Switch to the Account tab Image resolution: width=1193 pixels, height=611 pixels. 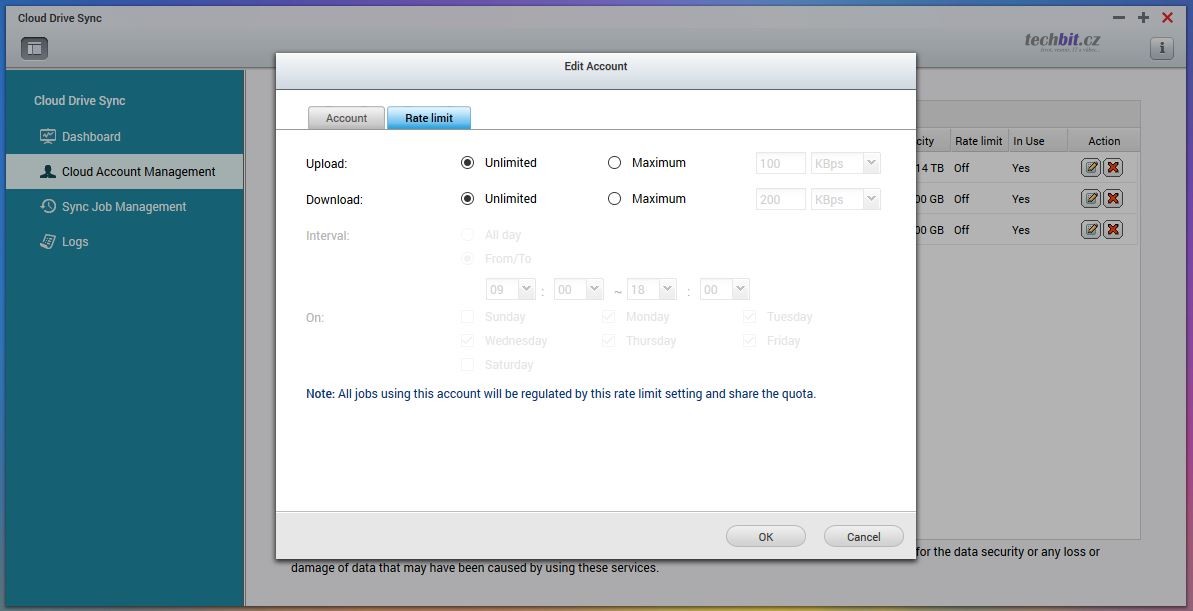point(346,118)
